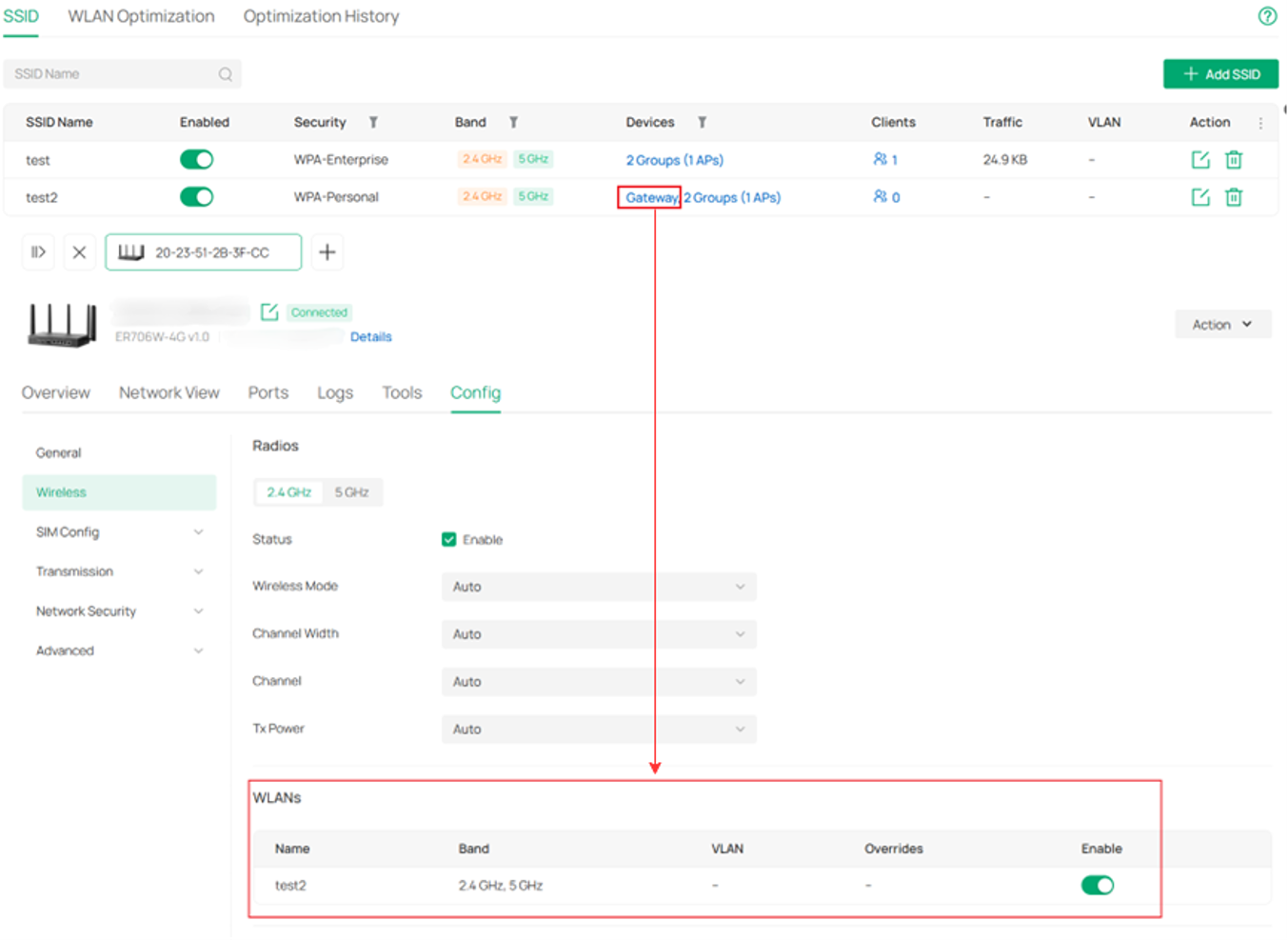Click WPA-Enterprise security text
1288x941 pixels.
point(341,160)
